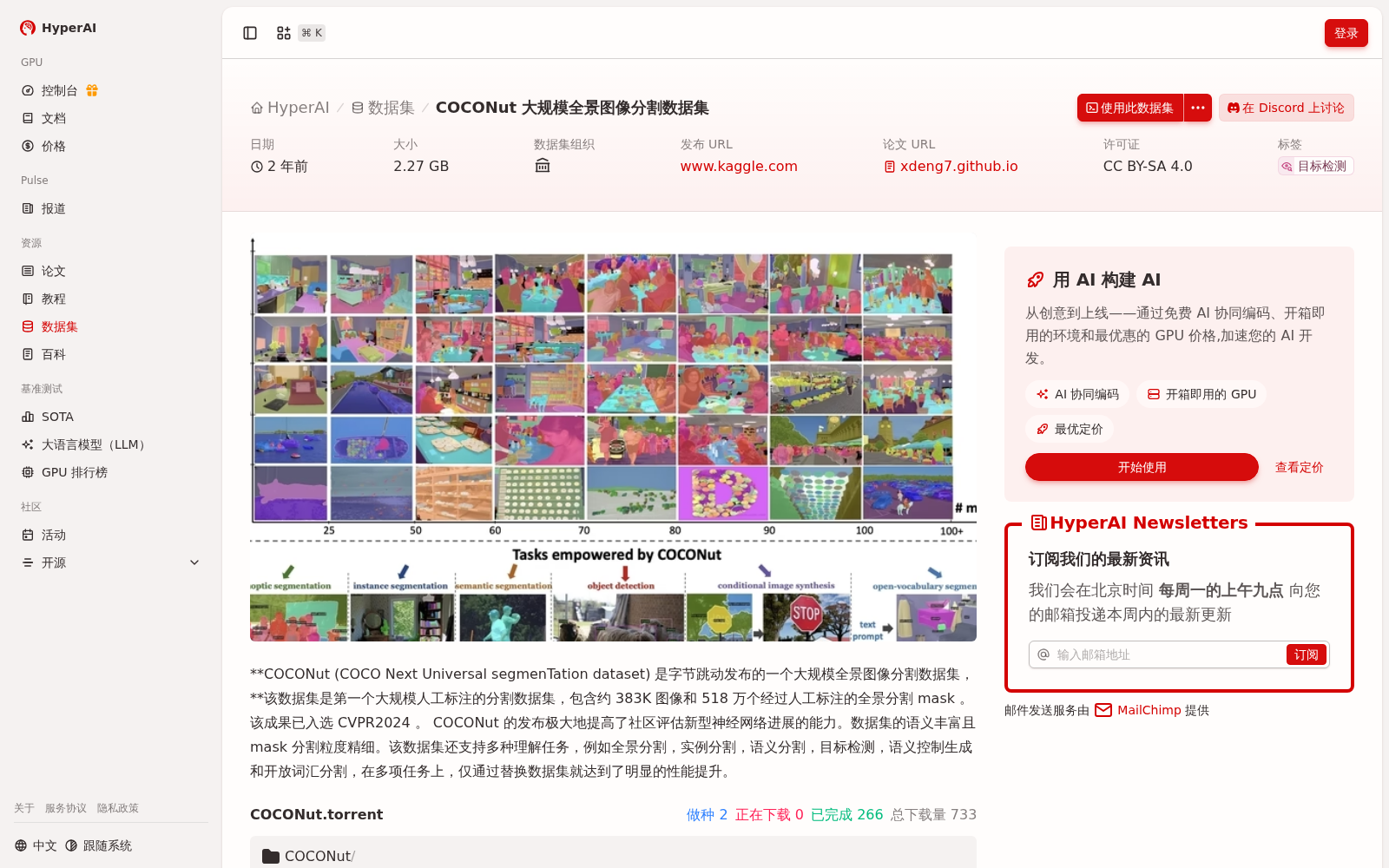Viewport: 1389px width, 868px height.
Task: Open 查看定价 link
Action: pyautogui.click(x=1300, y=467)
